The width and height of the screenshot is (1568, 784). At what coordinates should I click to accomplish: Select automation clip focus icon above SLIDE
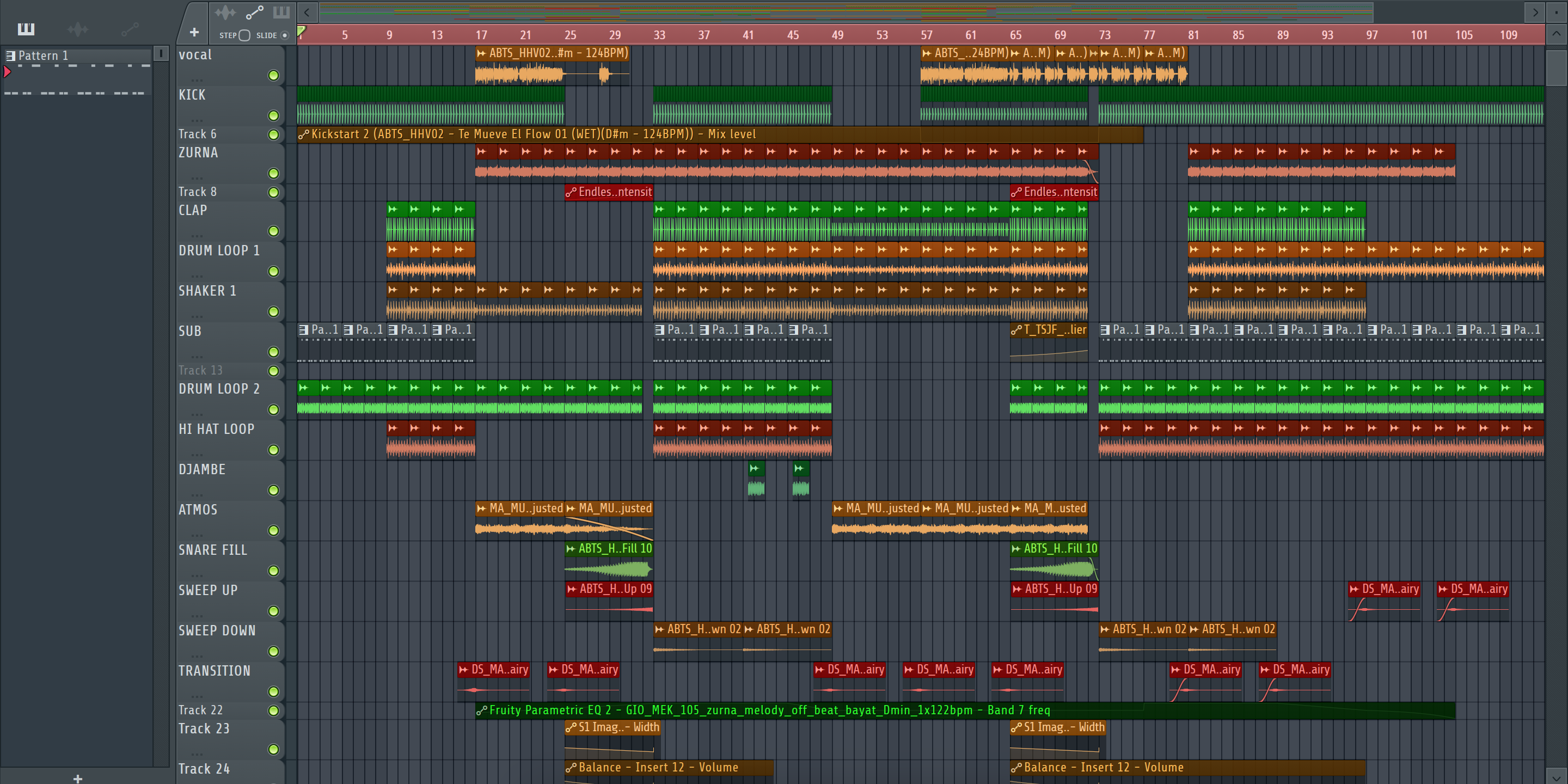[254, 12]
